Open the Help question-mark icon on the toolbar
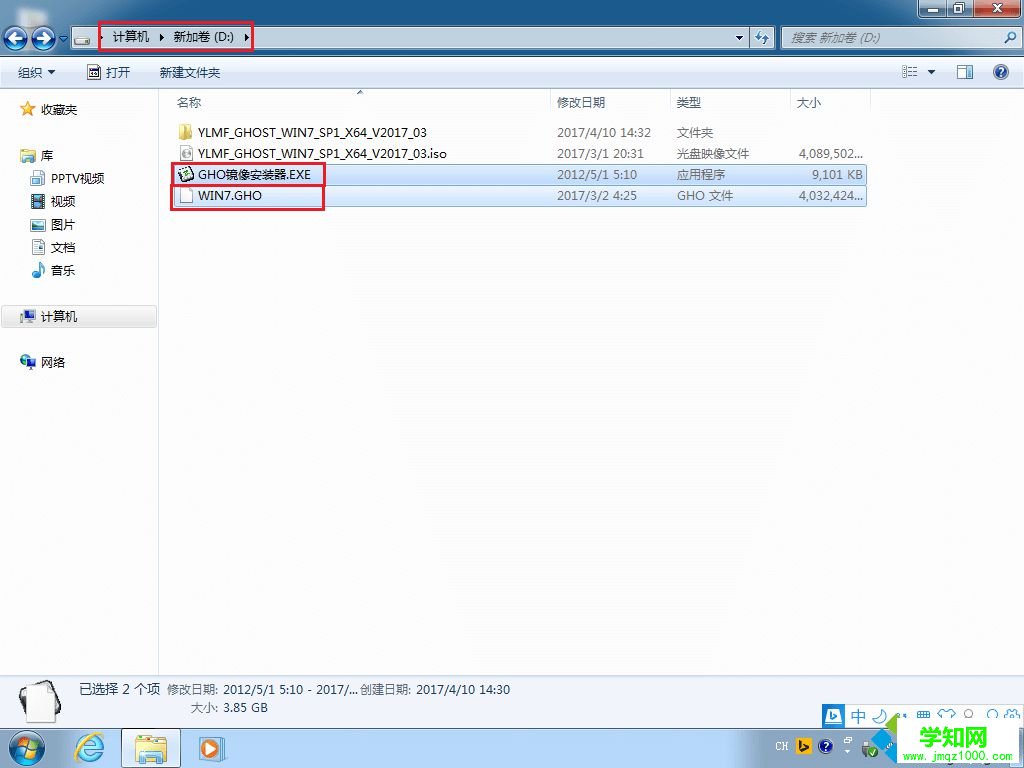Viewport: 1024px width, 768px height. pyautogui.click(x=1003, y=72)
